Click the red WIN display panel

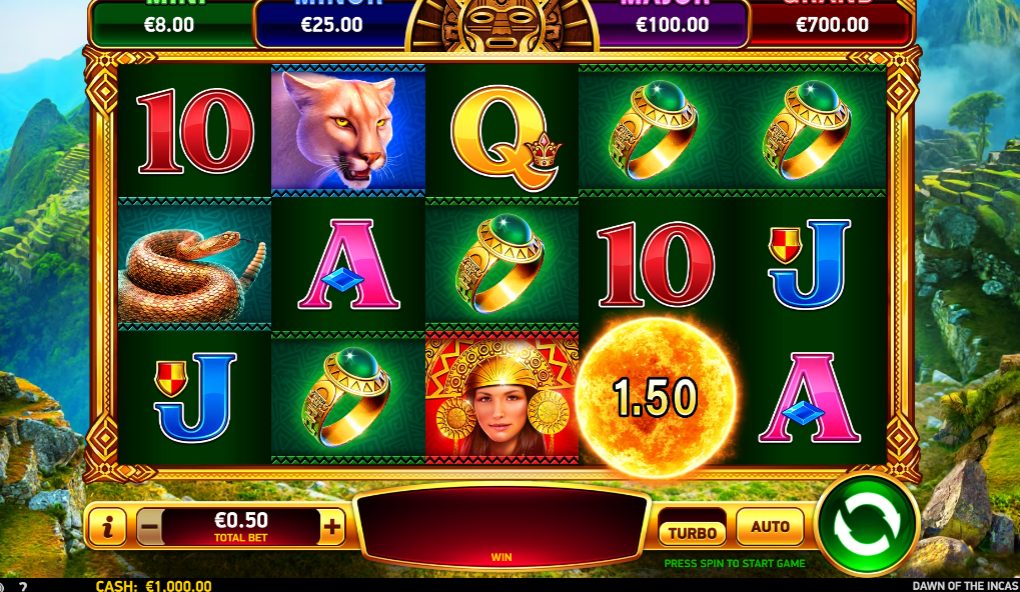502,528
